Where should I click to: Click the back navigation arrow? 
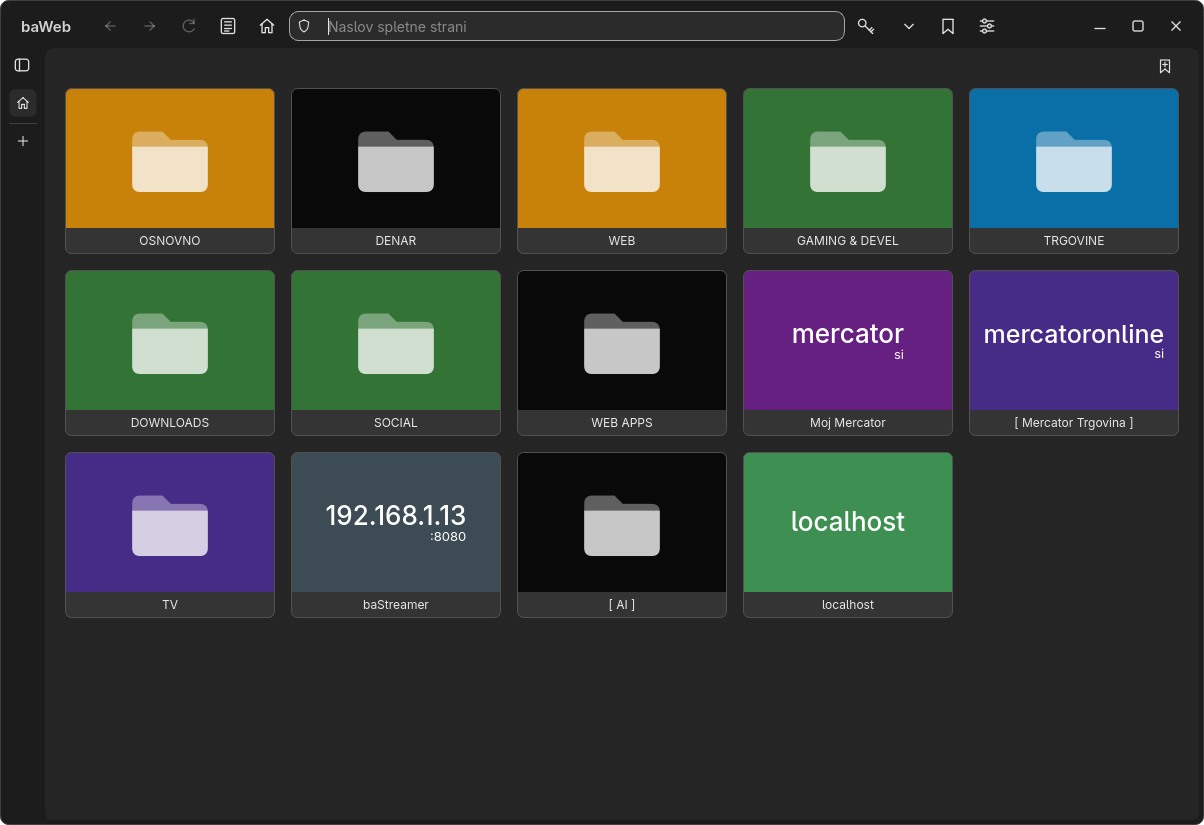click(110, 26)
